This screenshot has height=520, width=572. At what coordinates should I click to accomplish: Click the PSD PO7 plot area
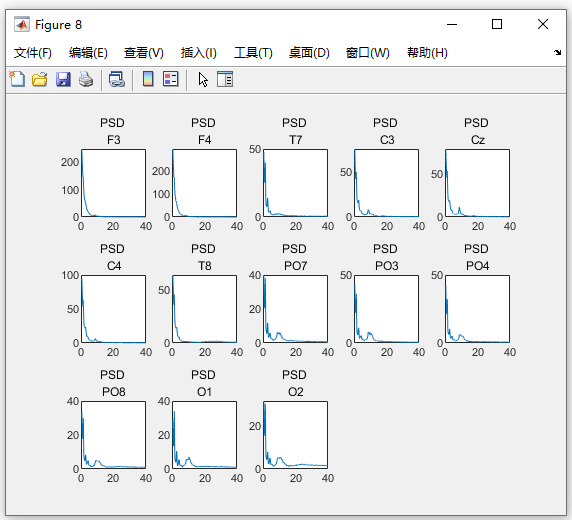(295, 309)
